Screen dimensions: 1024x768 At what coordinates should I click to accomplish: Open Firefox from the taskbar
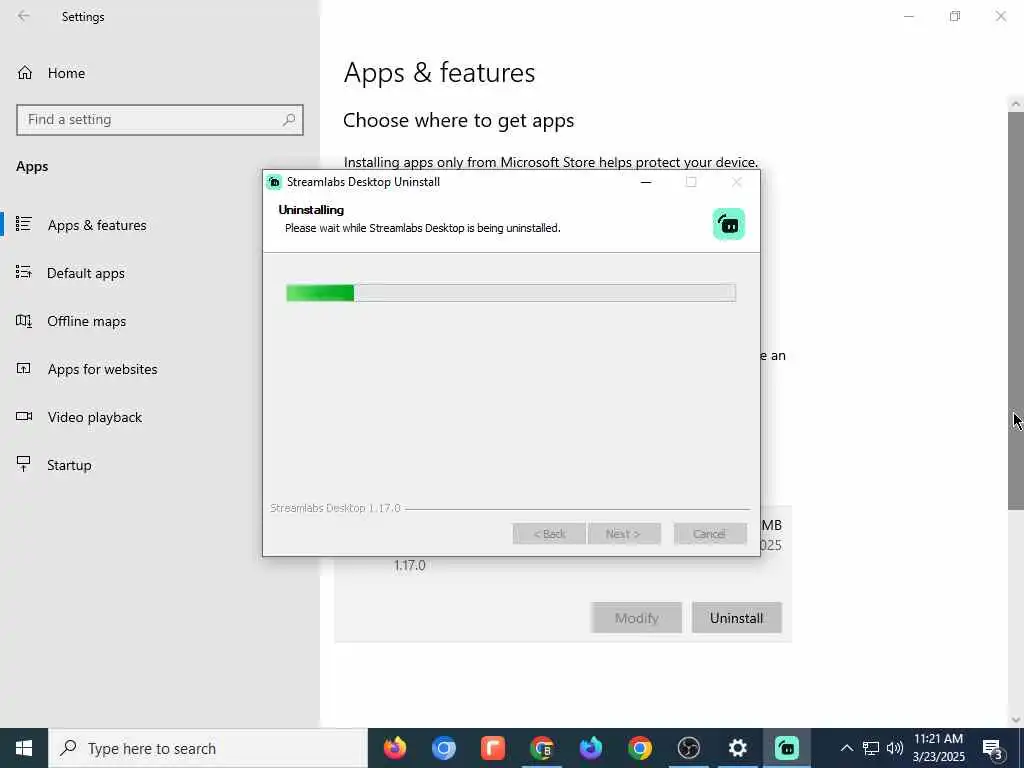(394, 748)
